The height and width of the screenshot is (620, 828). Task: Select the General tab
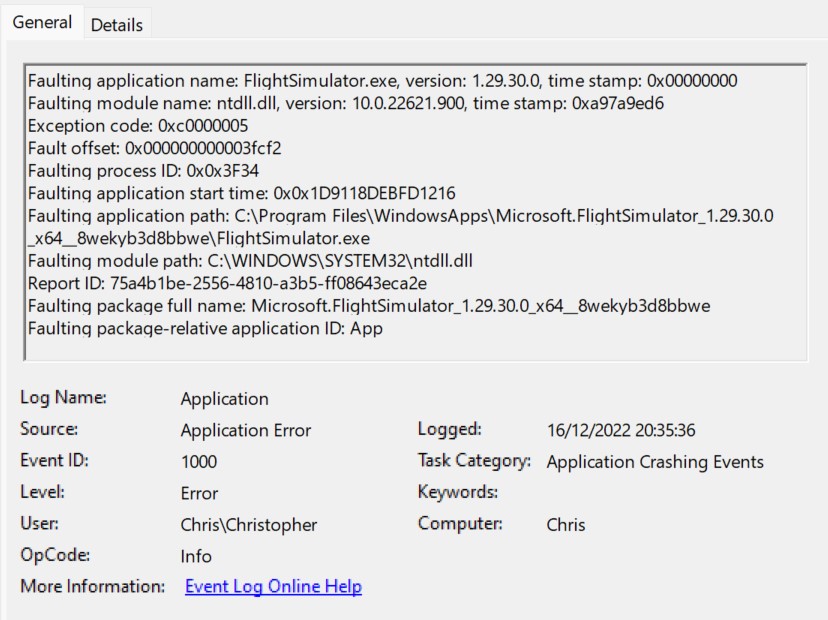coord(42,21)
